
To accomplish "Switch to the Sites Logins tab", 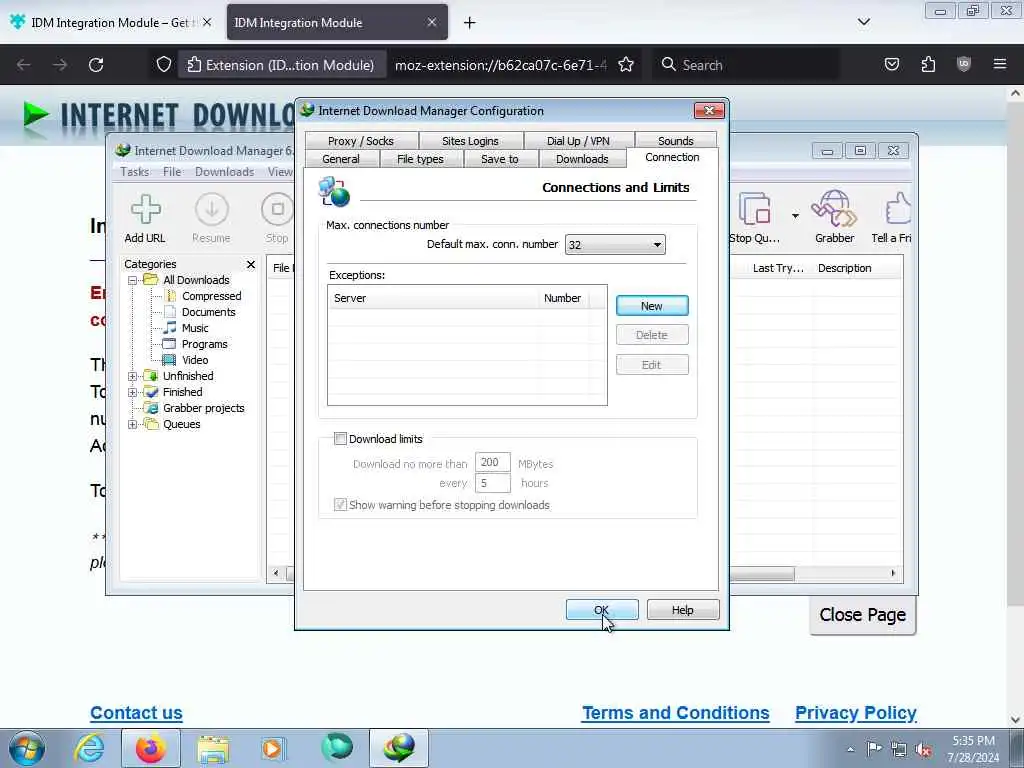I will [470, 141].
